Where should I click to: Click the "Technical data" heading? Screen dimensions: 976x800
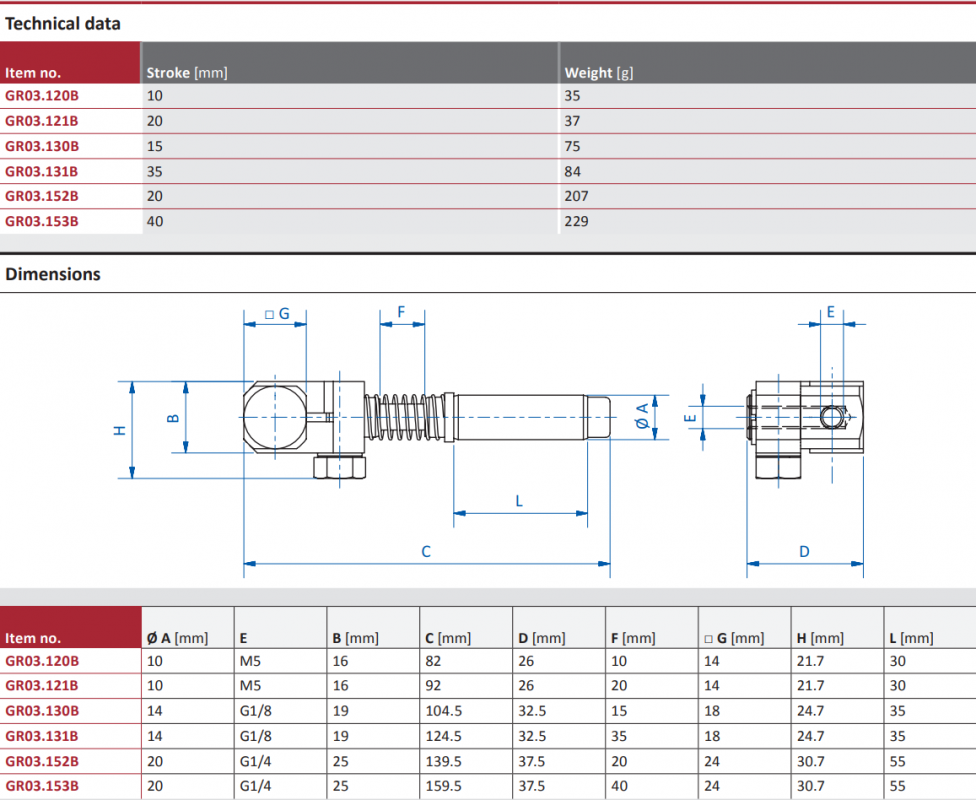pos(63,24)
